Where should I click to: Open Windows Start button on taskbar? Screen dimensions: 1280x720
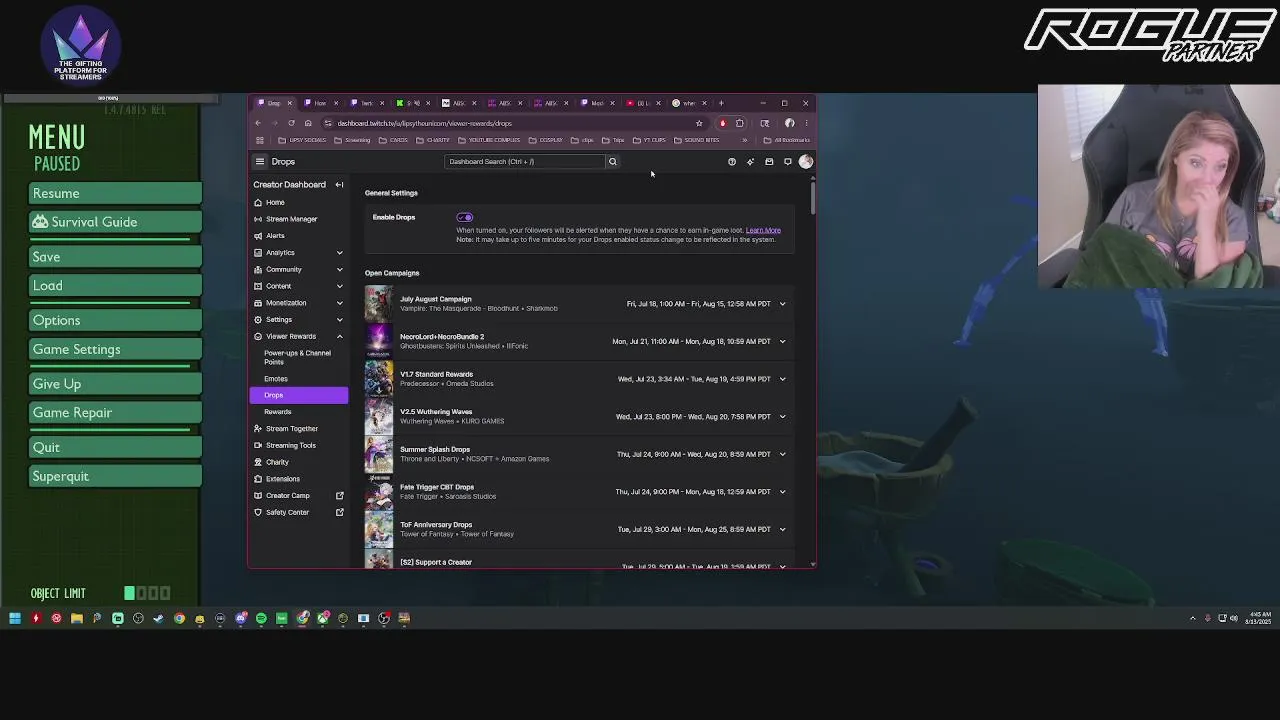15,619
